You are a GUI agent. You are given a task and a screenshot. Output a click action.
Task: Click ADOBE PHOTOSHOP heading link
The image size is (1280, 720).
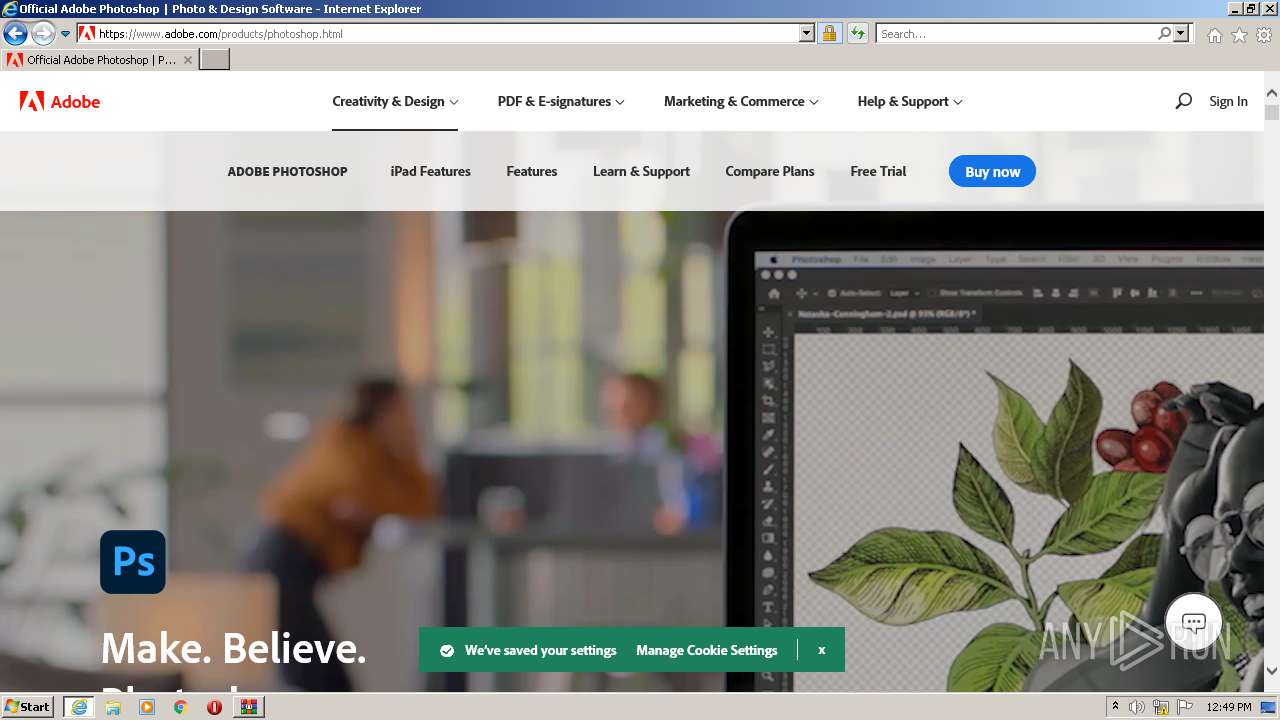tap(287, 171)
